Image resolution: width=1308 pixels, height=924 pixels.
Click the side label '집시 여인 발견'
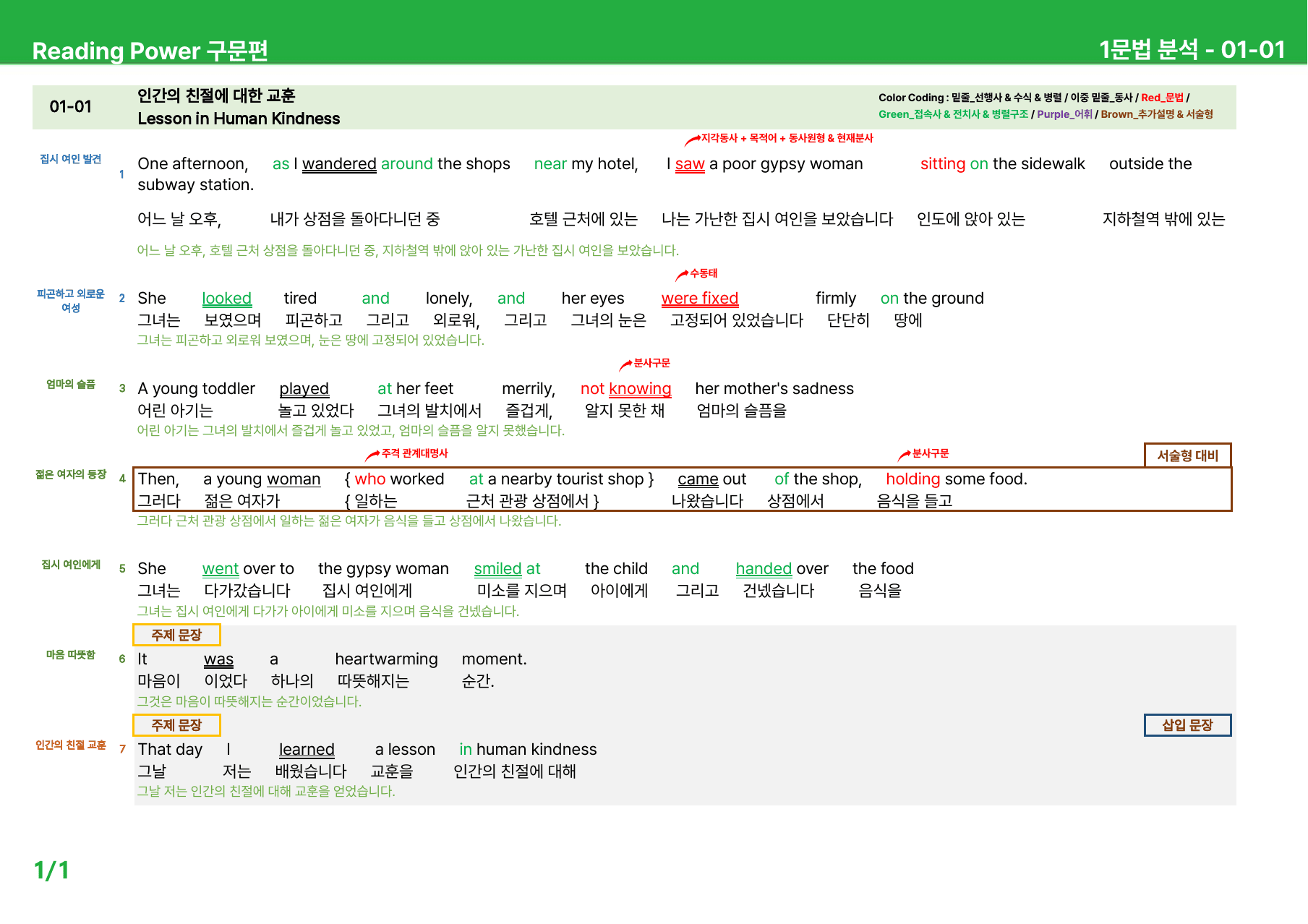(x=71, y=159)
